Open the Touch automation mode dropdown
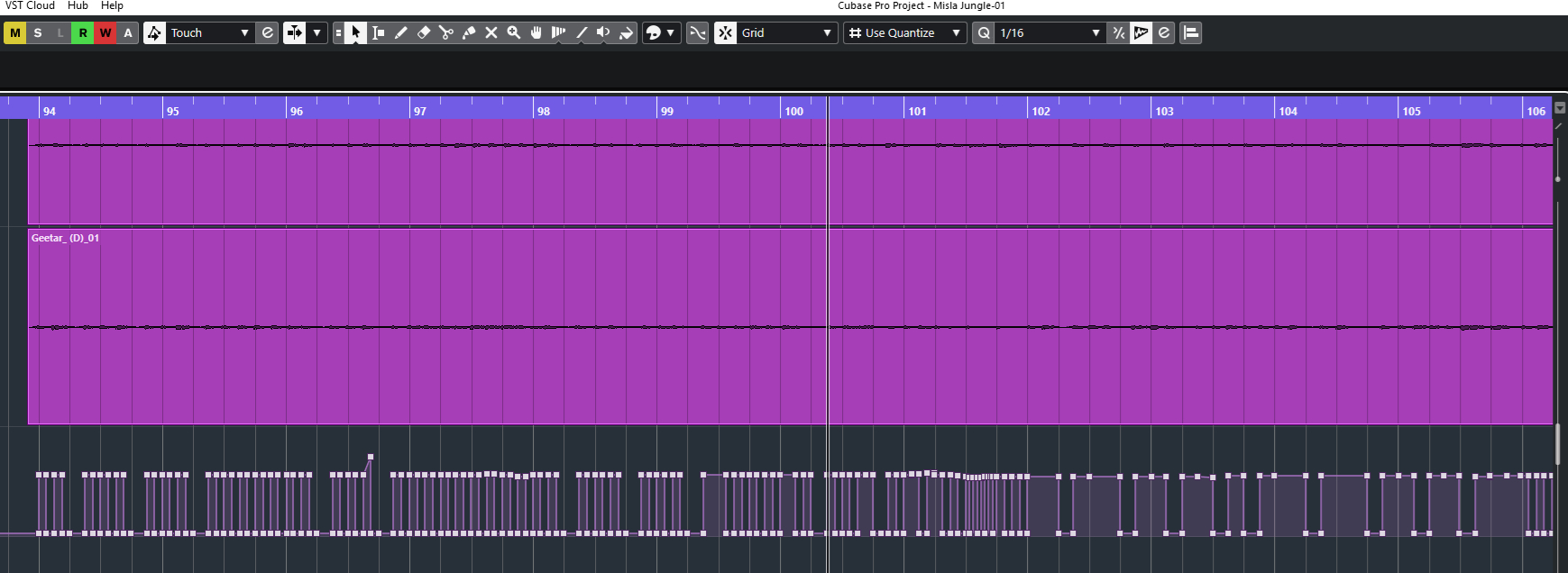This screenshot has height=573, width=1568. 209,33
